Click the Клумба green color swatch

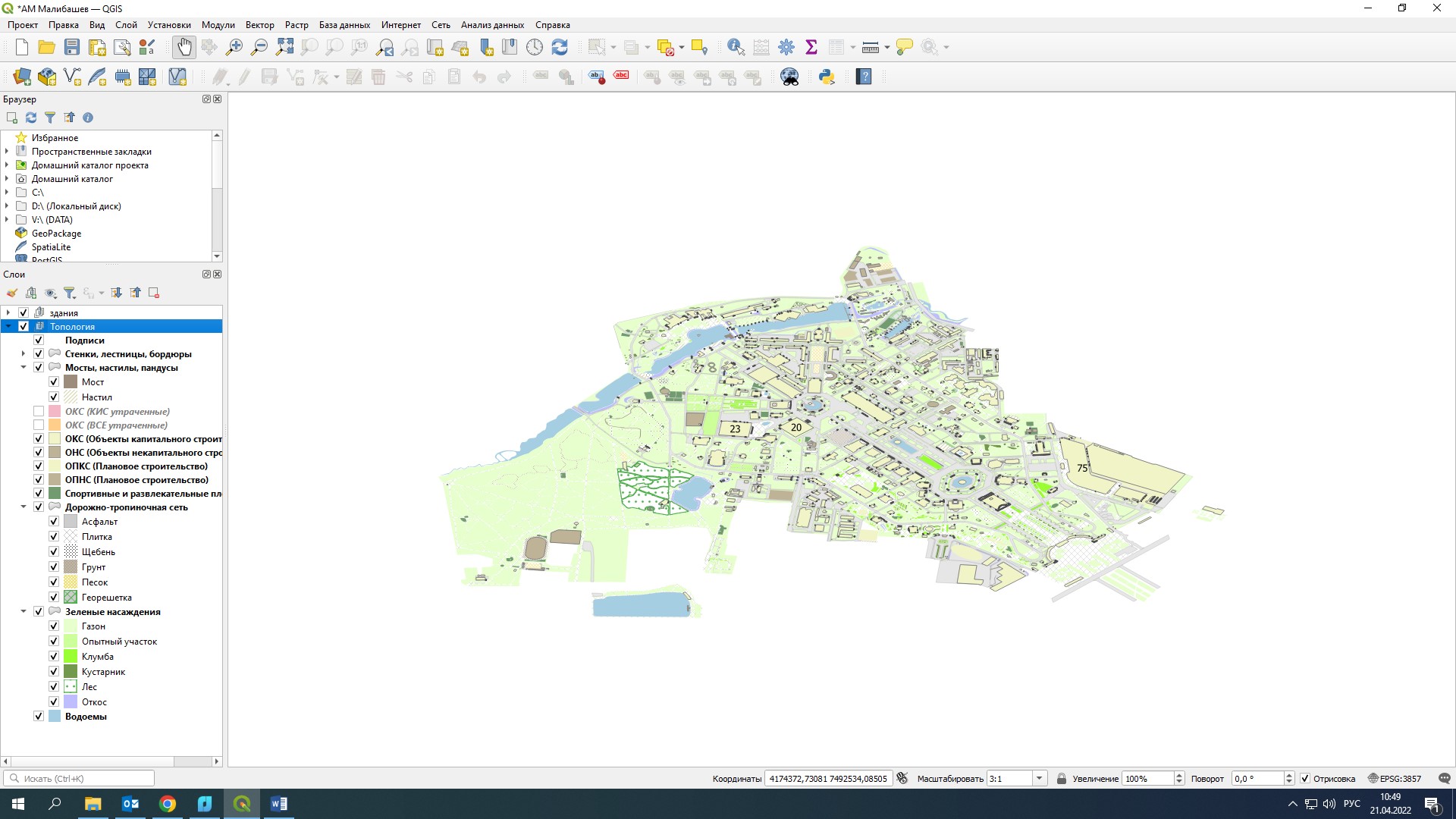pos(71,657)
